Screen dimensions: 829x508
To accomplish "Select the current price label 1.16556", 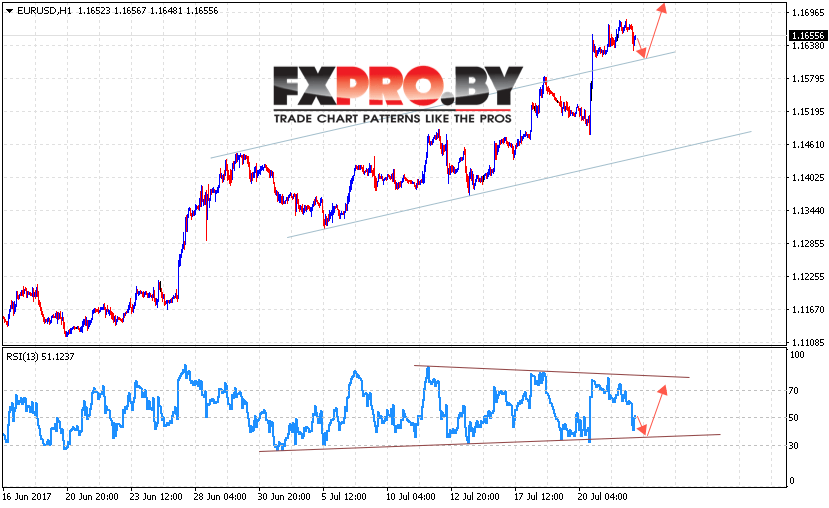I will click(x=807, y=35).
